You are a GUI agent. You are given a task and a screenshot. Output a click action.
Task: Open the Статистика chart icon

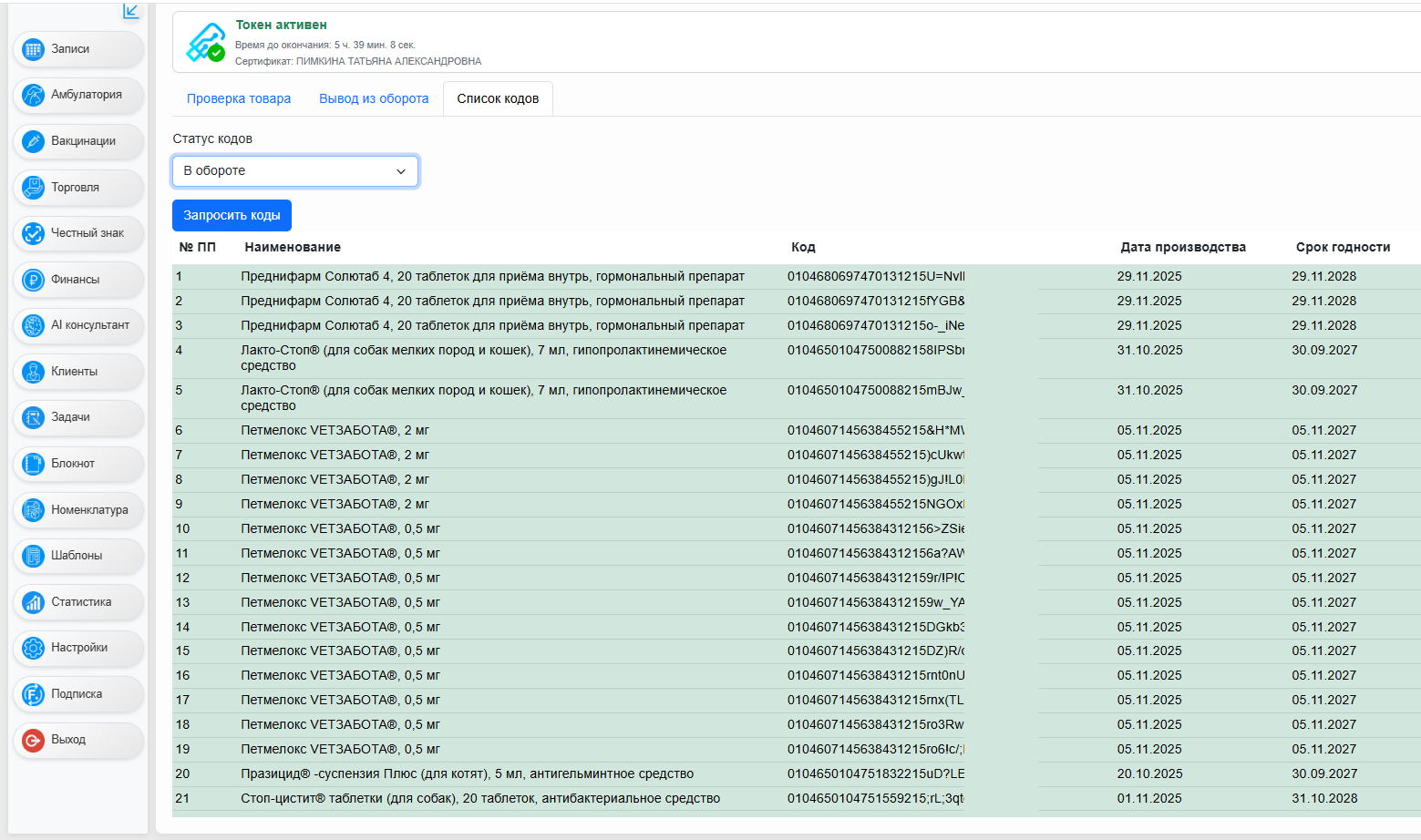click(34, 602)
